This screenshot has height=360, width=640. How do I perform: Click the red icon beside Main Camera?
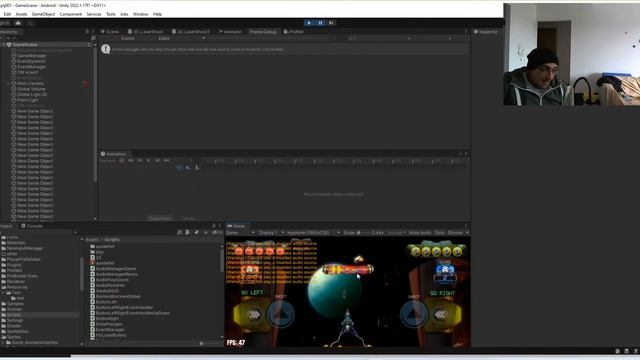click(x=85, y=83)
